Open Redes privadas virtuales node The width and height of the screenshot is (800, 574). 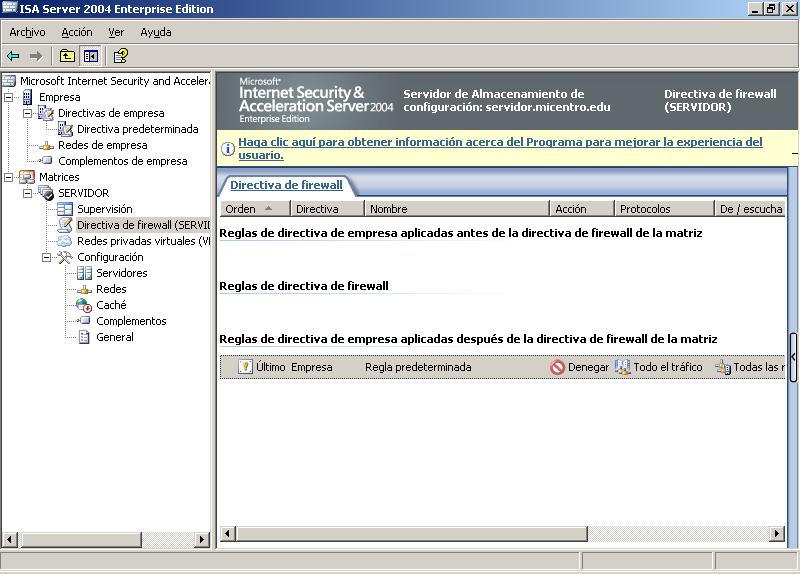[142, 241]
